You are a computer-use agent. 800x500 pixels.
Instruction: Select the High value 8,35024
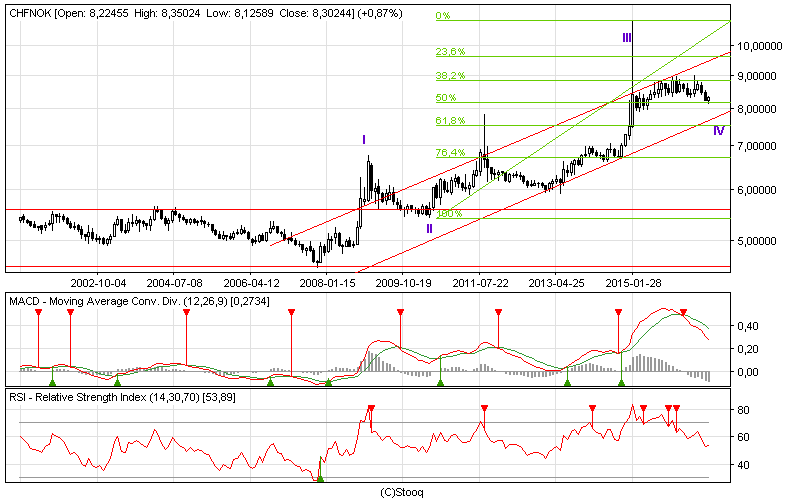coord(181,14)
